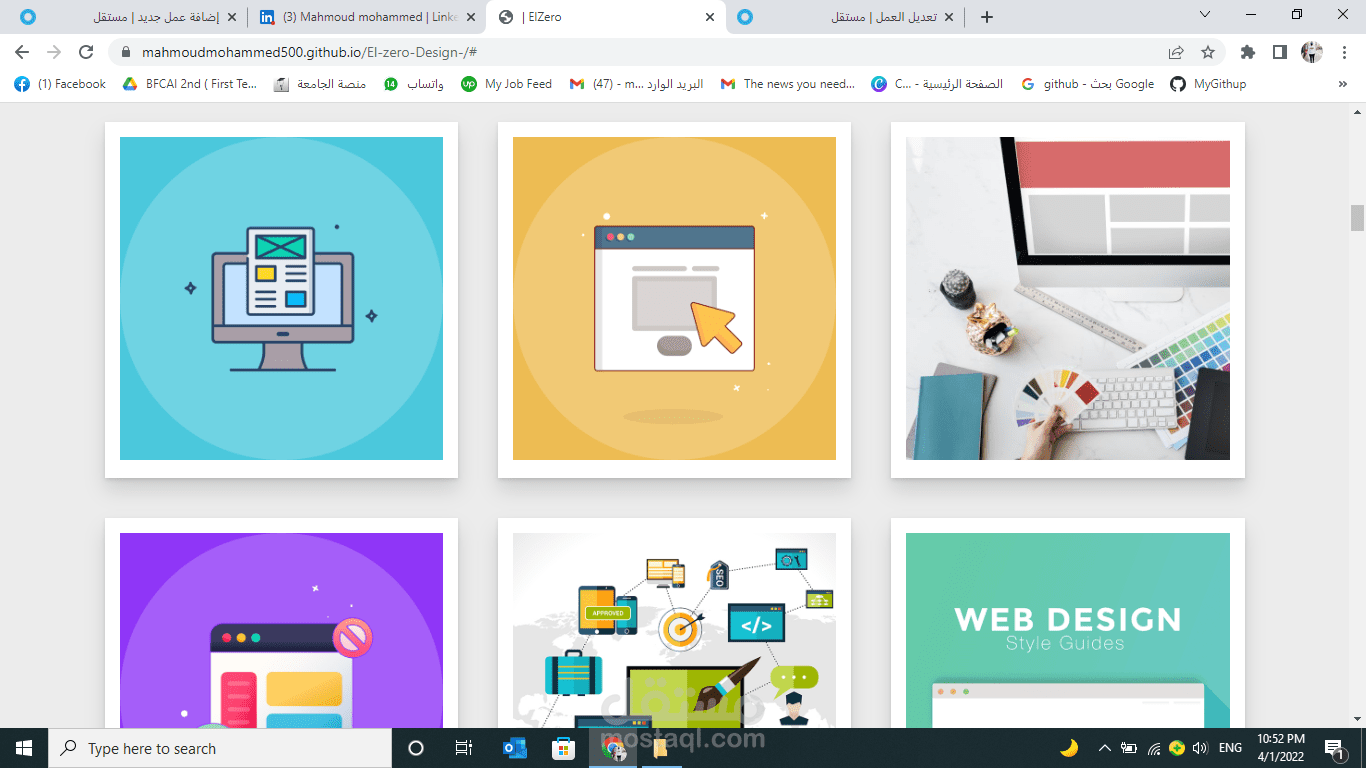Viewport: 1366px width, 768px height.
Task: Check the battery status tray icon
Action: point(1129,748)
